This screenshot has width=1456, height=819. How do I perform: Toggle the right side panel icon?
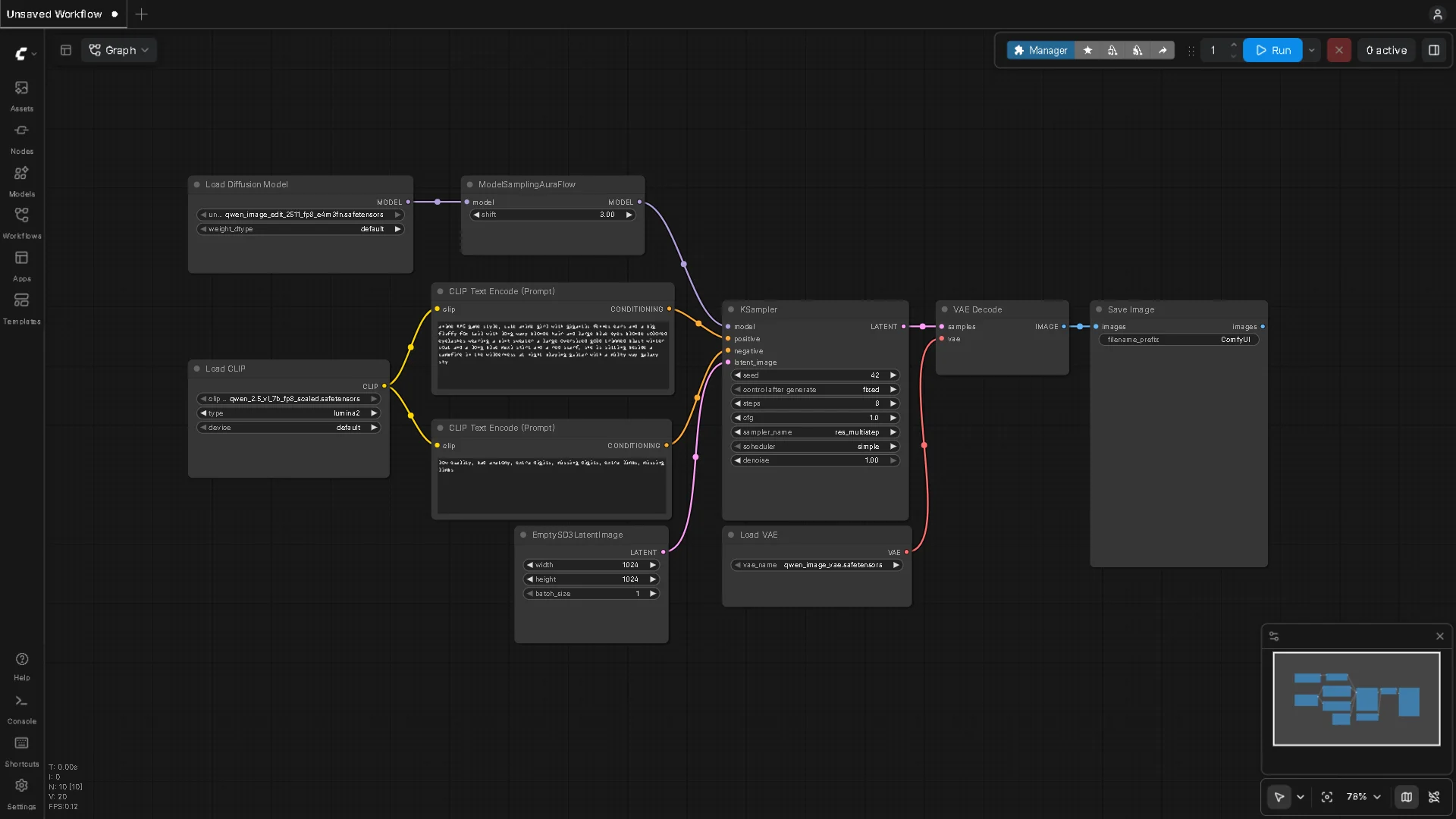click(x=1434, y=50)
